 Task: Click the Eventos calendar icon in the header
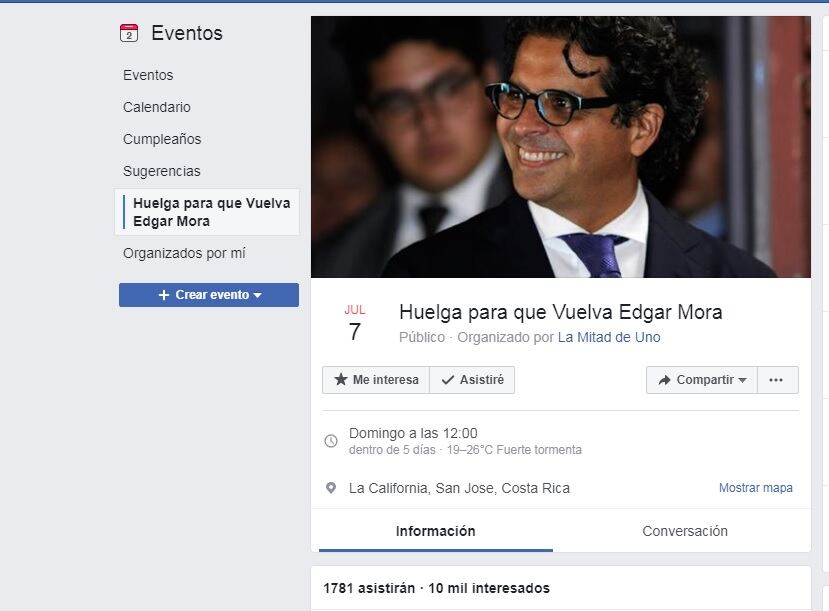tap(129, 33)
